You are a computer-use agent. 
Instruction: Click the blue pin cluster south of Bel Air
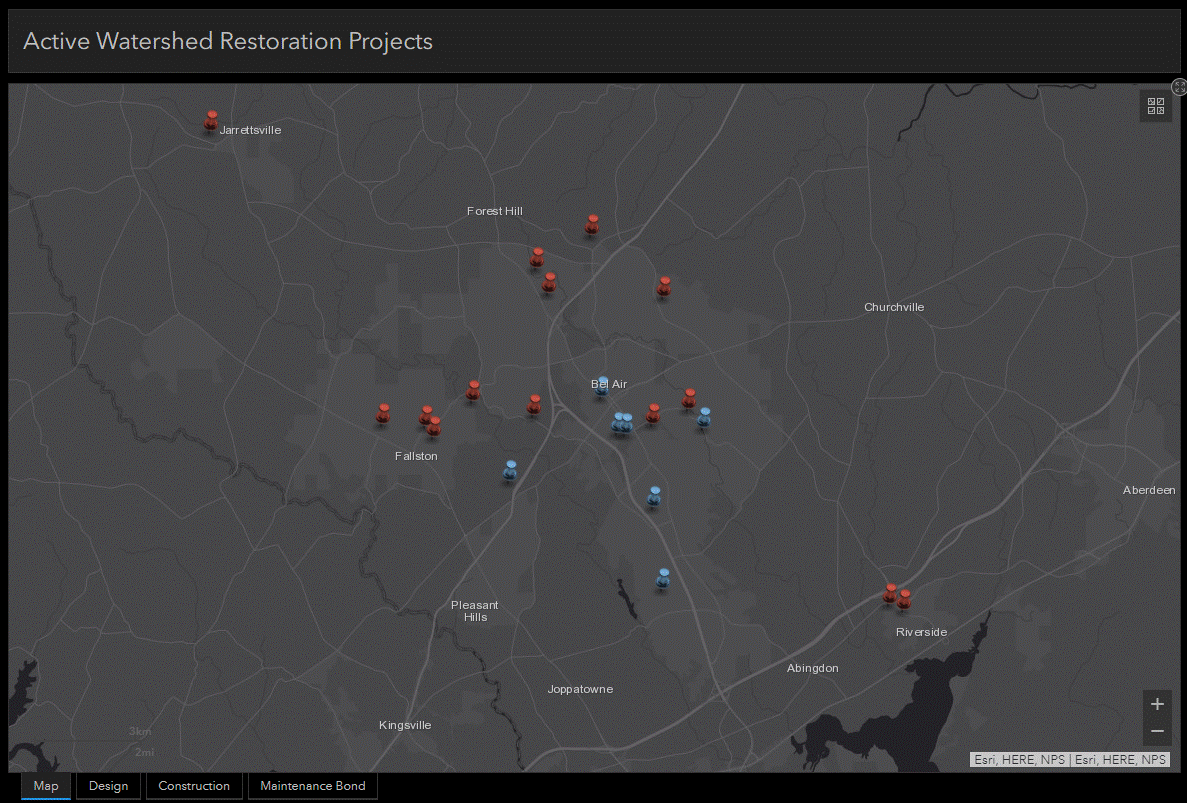[x=620, y=423]
